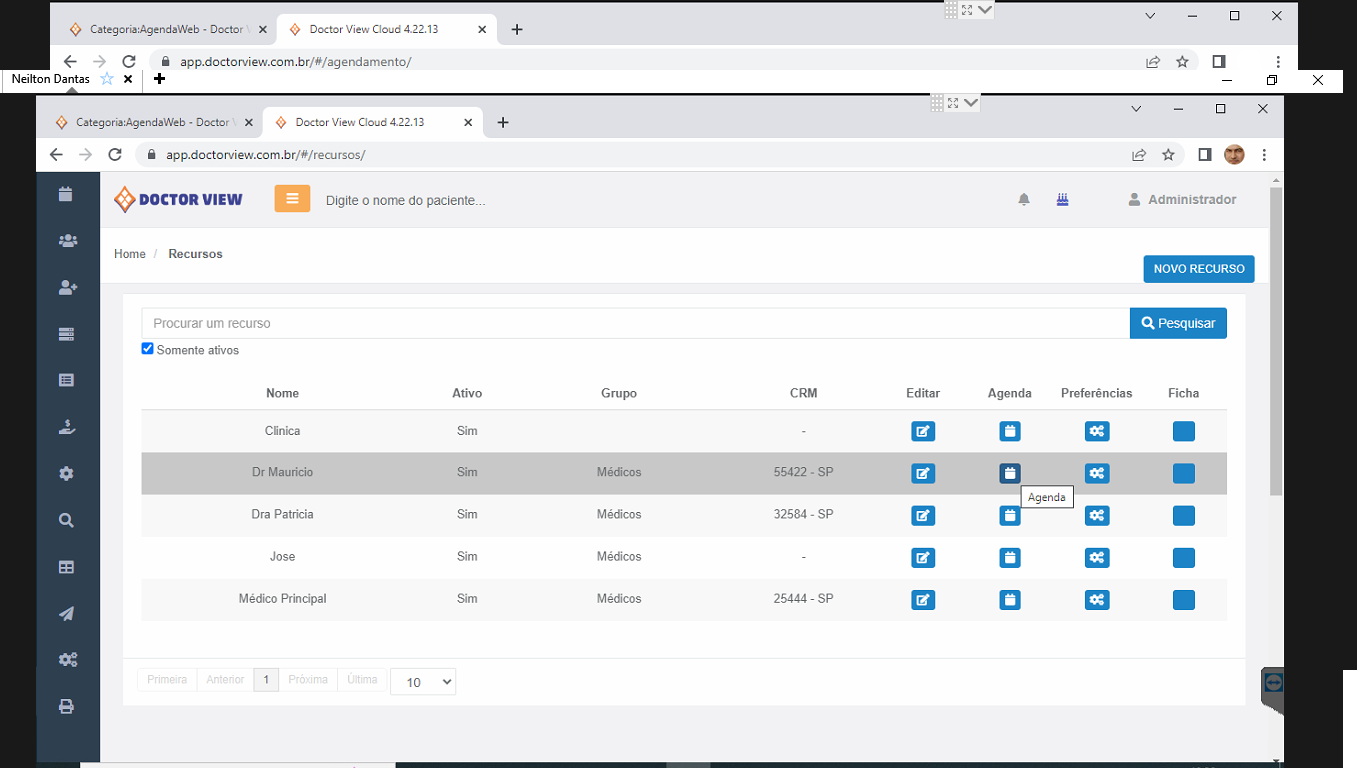Click the NOVO RECURSO button

1198,269
